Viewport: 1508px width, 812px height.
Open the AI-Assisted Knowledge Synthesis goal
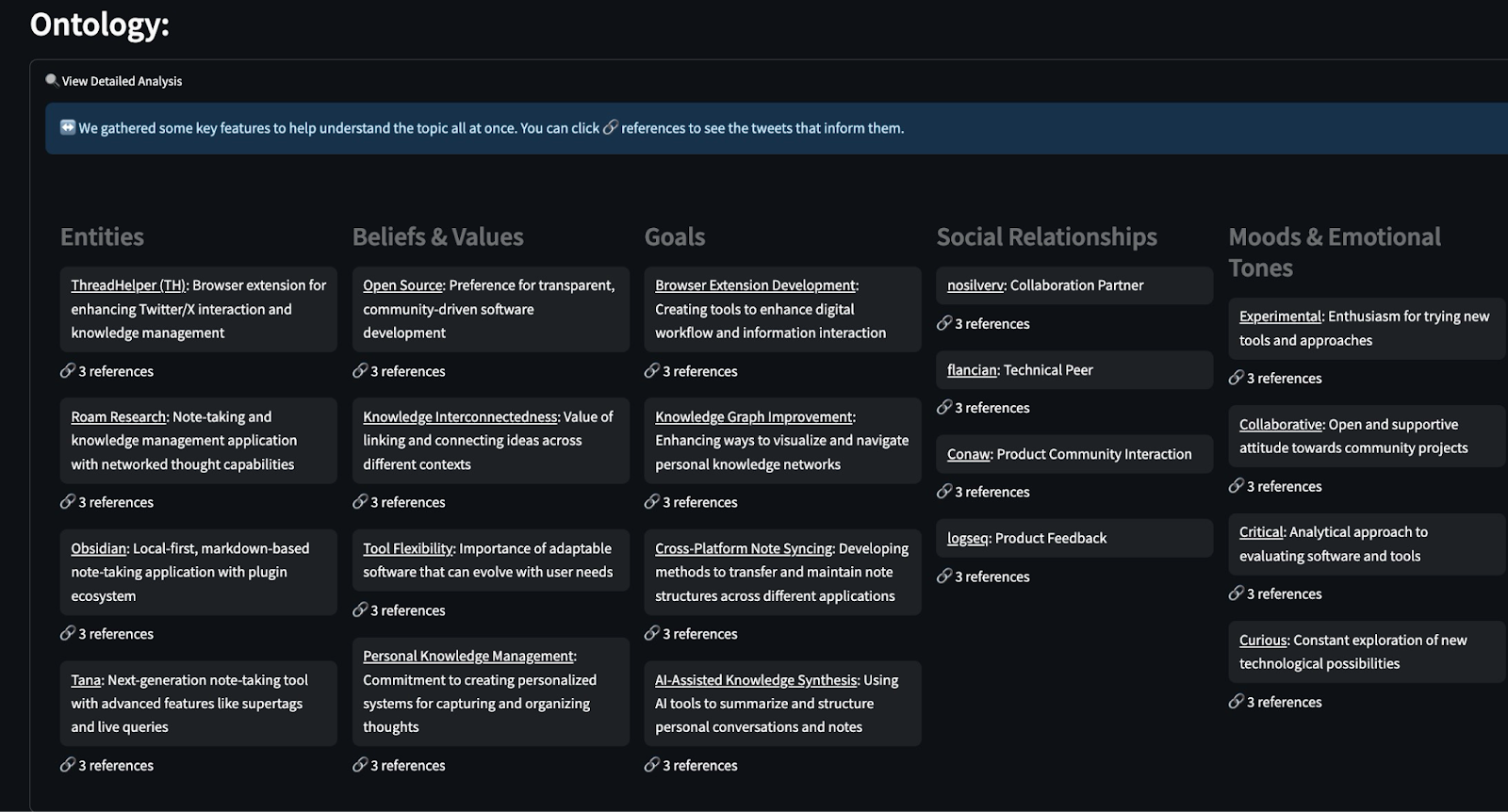[756, 680]
